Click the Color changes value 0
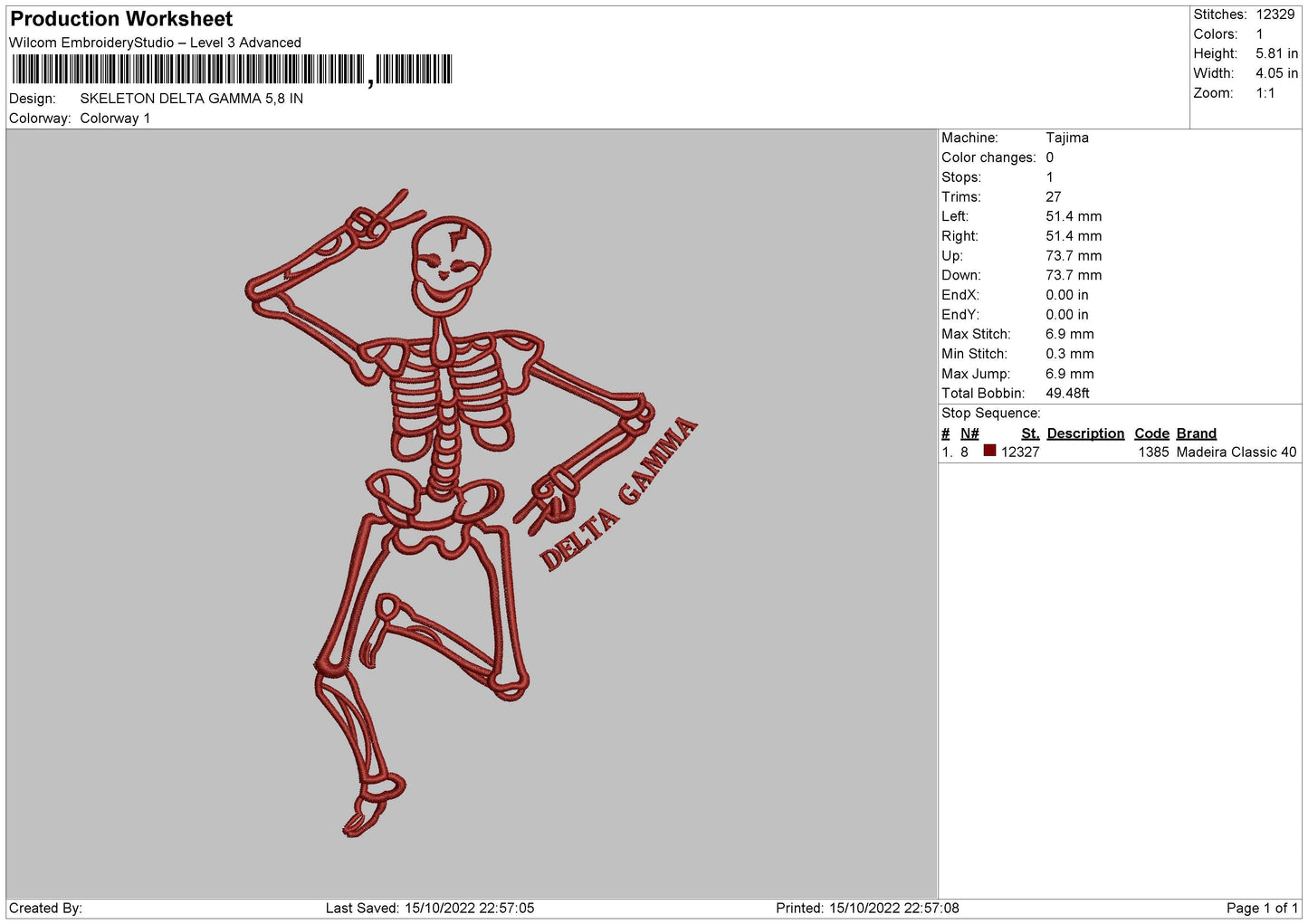The height and width of the screenshot is (924, 1308). click(1050, 157)
